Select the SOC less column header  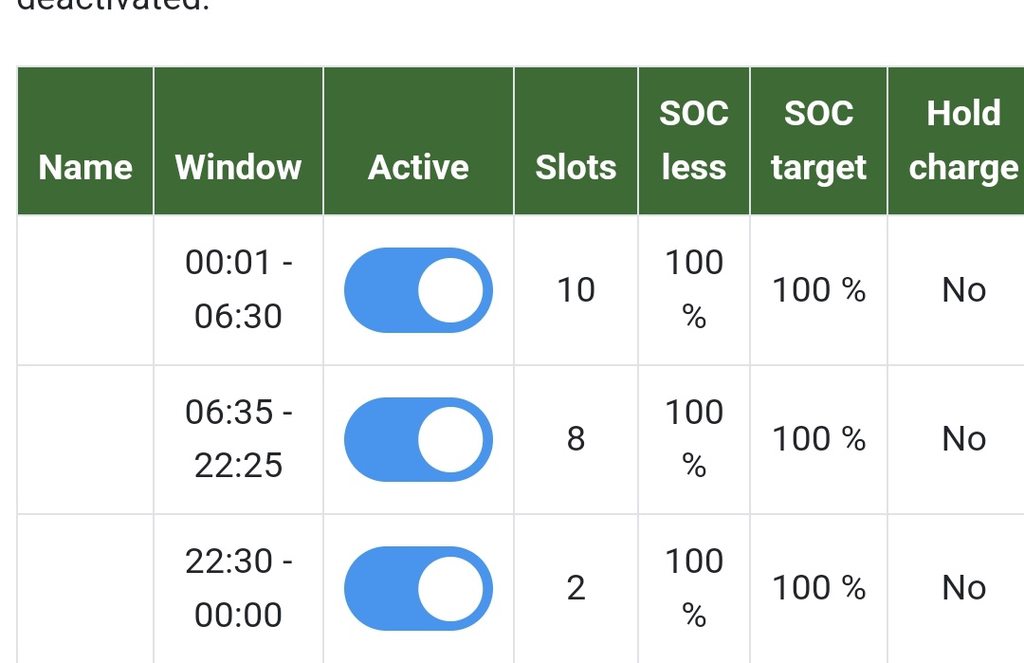[x=694, y=141]
